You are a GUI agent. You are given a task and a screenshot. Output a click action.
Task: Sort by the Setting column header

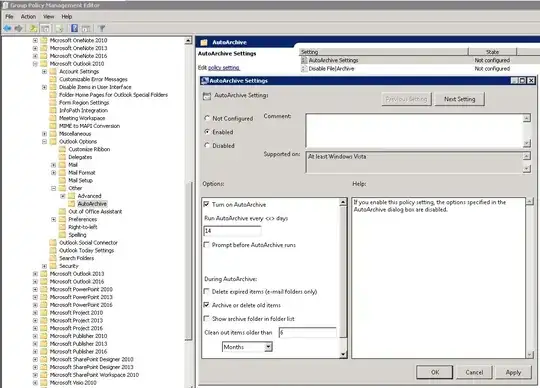click(383, 52)
